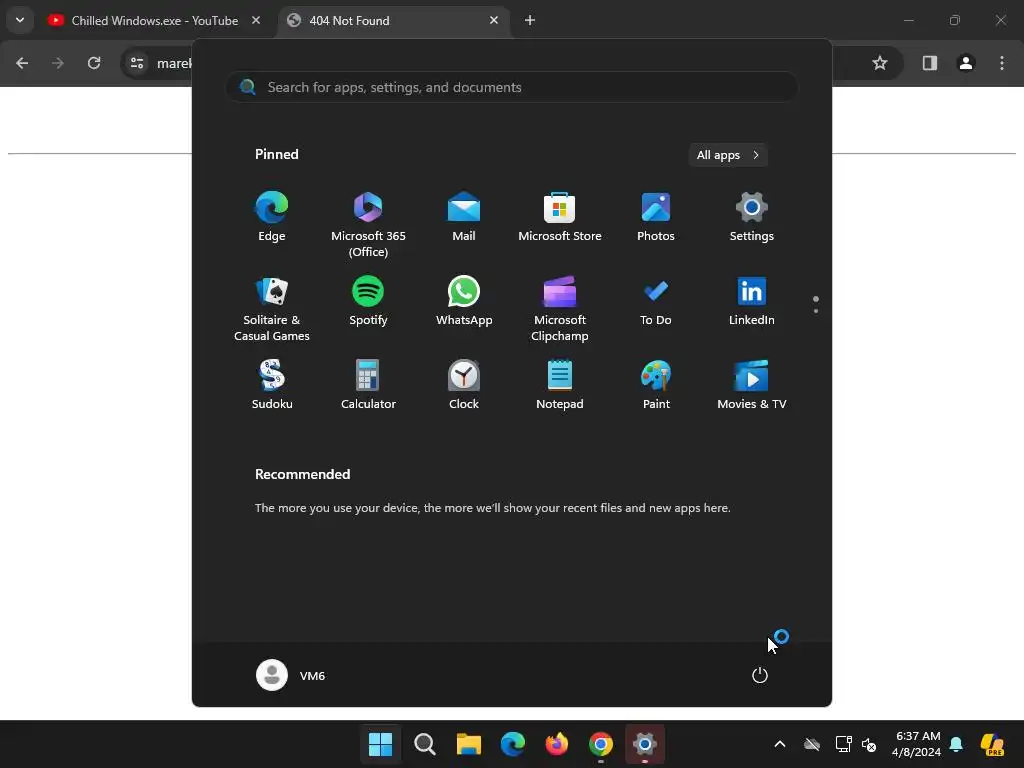Launch Solitaire & Casual Games
This screenshot has height=768, width=1024.
[272, 309]
